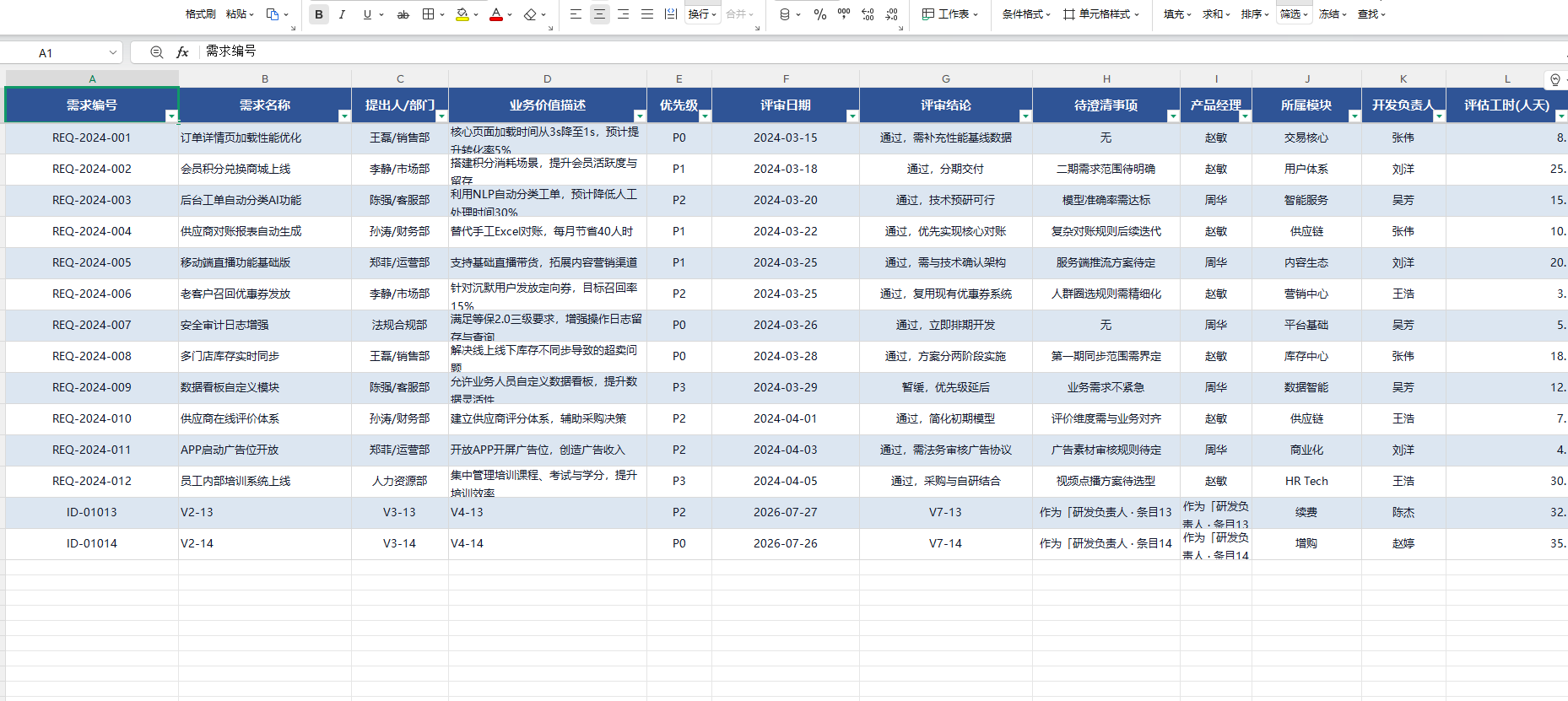Click the lightbulb tips icon

(1555, 80)
